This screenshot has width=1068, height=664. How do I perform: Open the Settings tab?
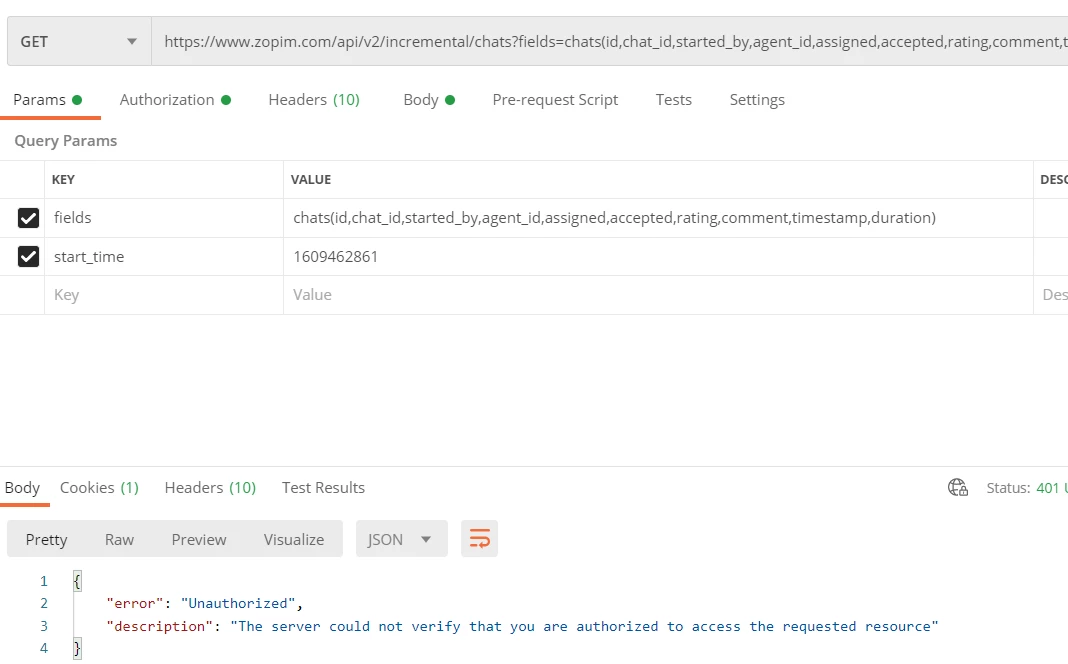(757, 99)
